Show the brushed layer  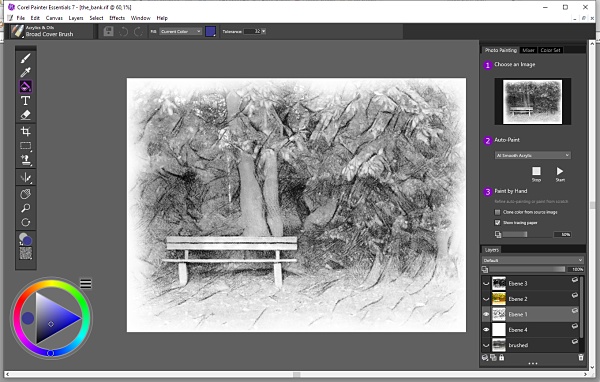click(486, 345)
